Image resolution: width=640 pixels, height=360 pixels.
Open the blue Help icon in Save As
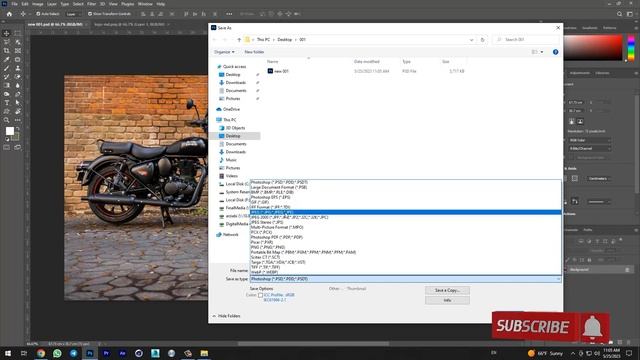(556, 52)
